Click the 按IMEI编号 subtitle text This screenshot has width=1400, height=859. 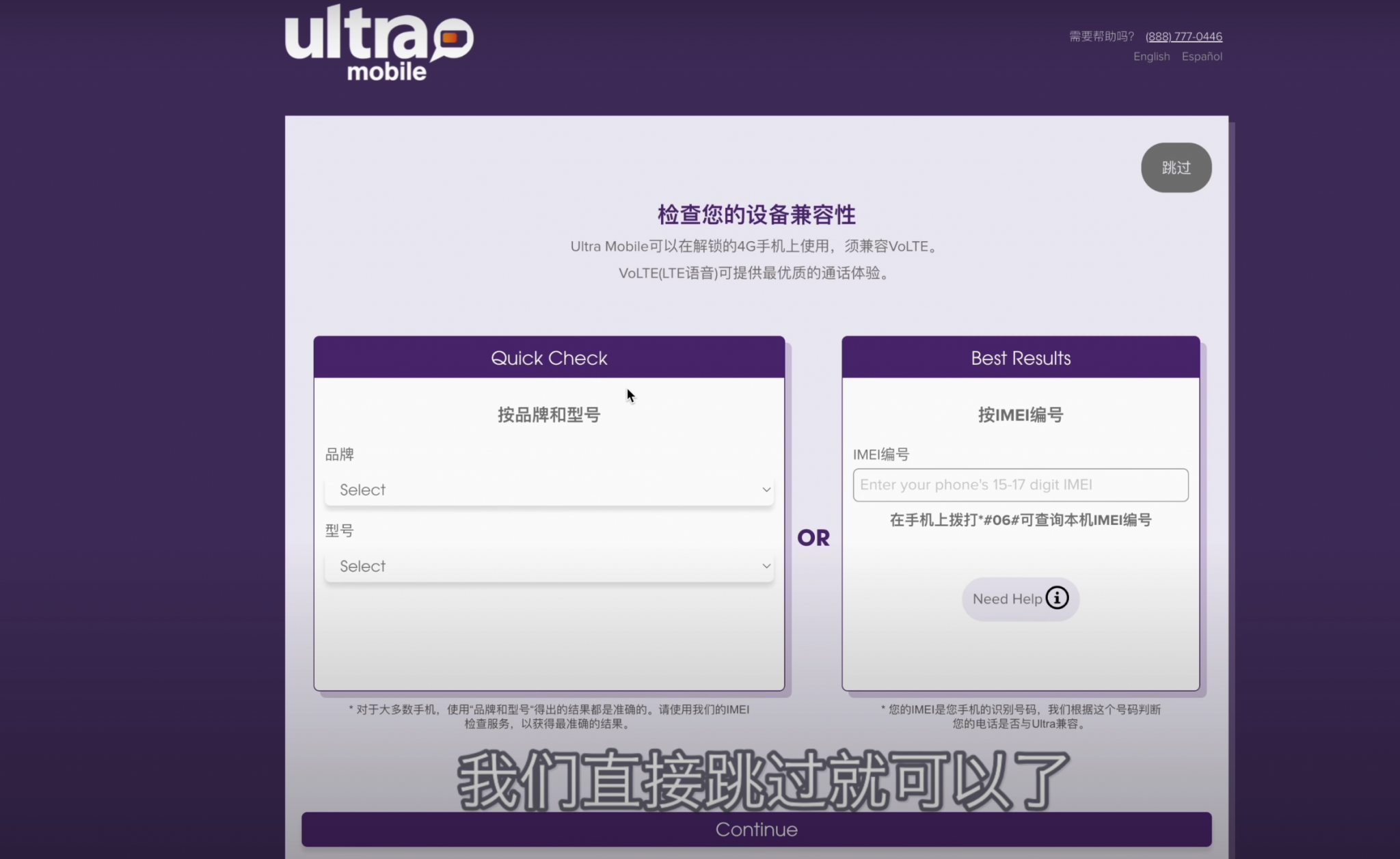(x=1021, y=415)
